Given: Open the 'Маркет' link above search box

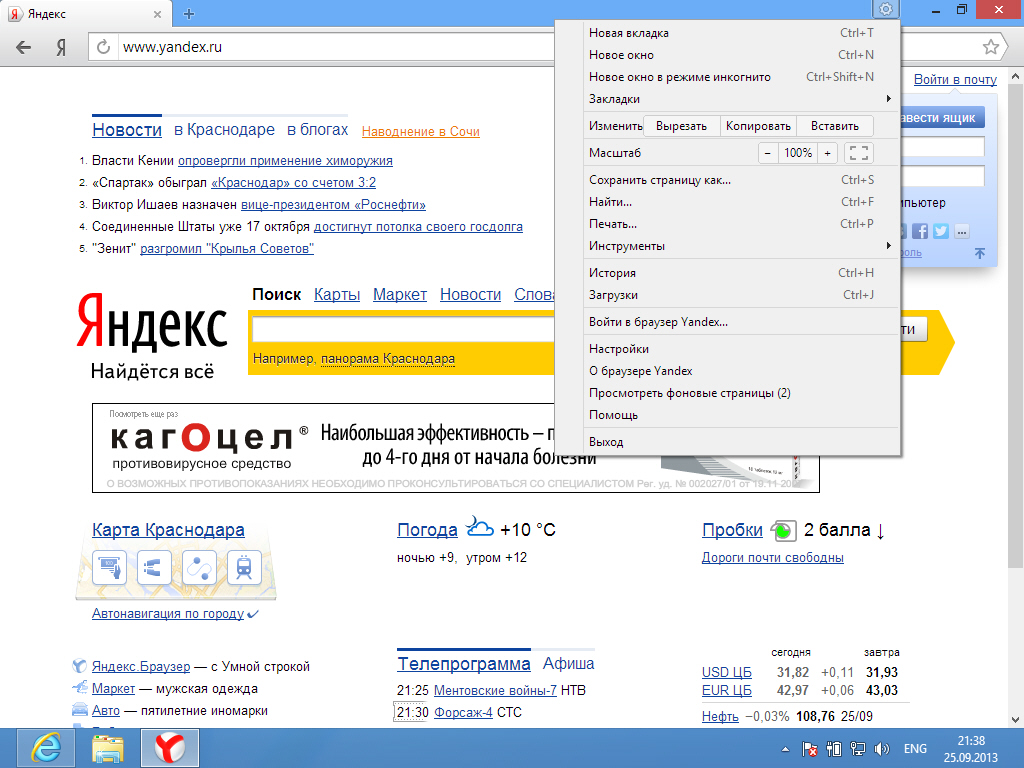Looking at the screenshot, I should pos(400,295).
